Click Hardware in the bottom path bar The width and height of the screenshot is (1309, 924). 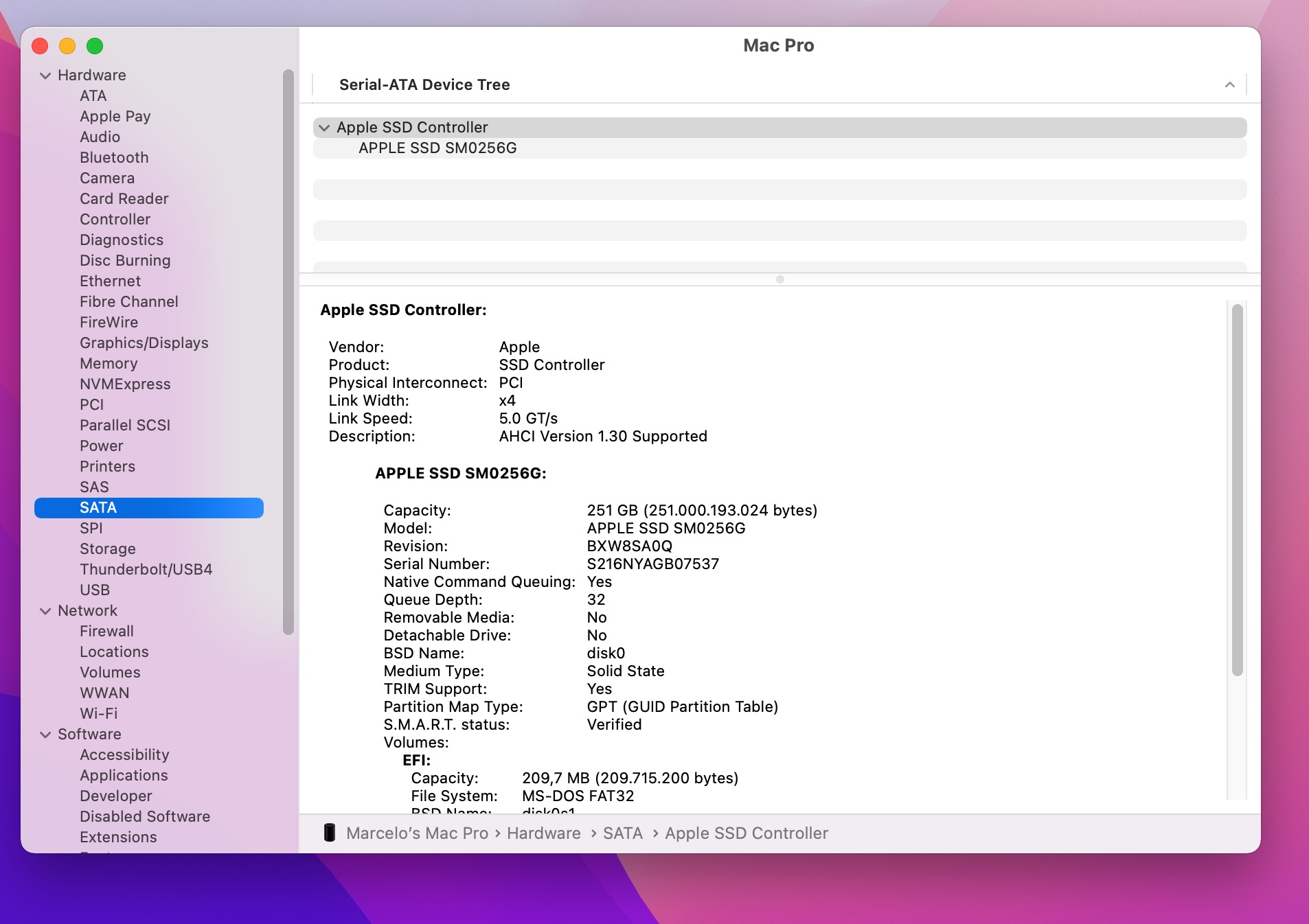543,833
